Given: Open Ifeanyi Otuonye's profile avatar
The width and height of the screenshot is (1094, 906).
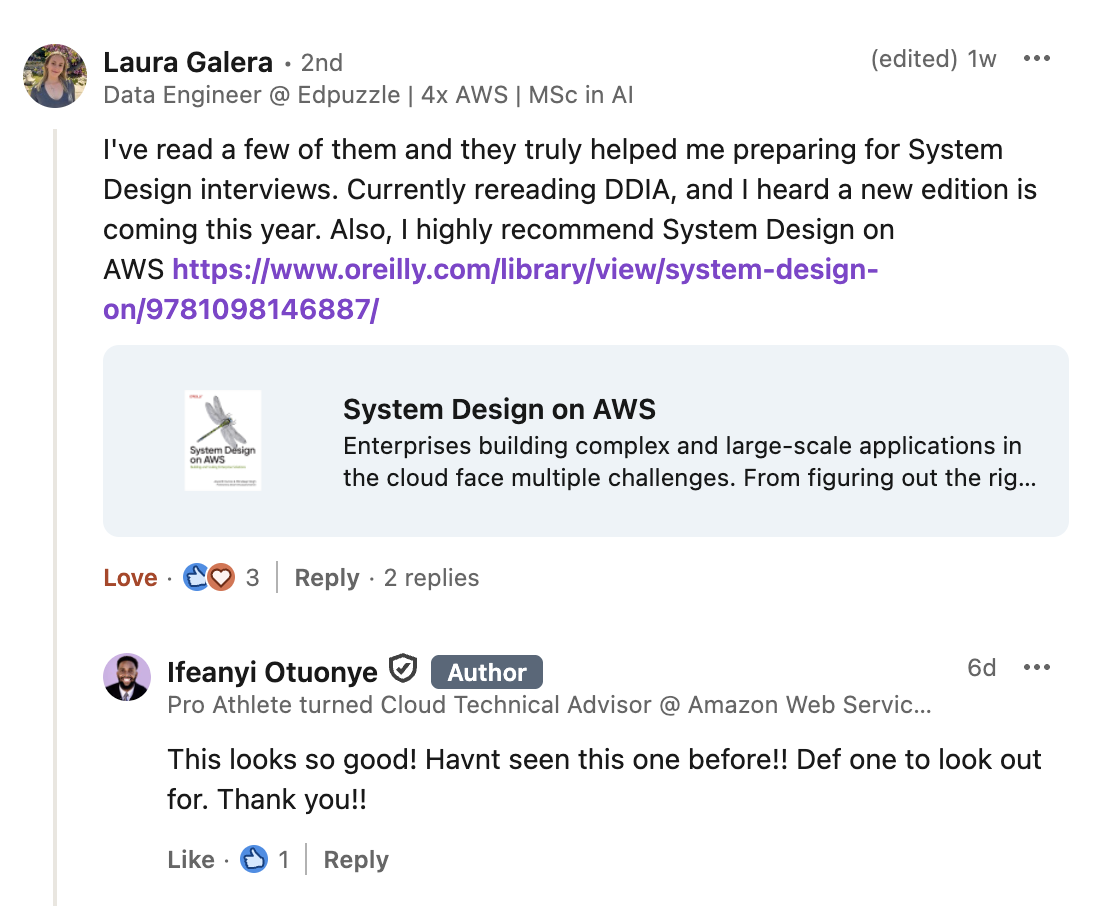Looking at the screenshot, I should [x=127, y=678].
